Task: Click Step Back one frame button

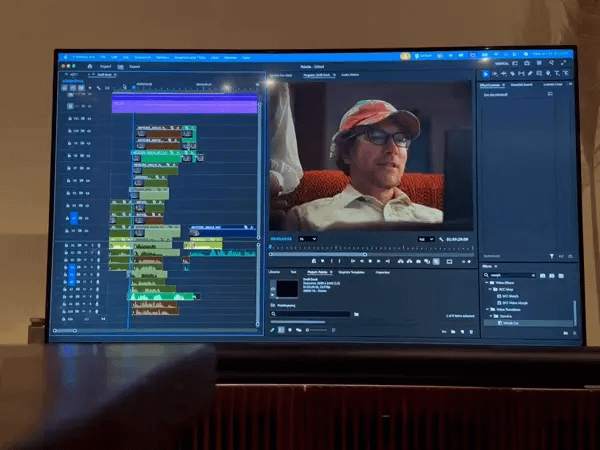Action: tap(361, 261)
